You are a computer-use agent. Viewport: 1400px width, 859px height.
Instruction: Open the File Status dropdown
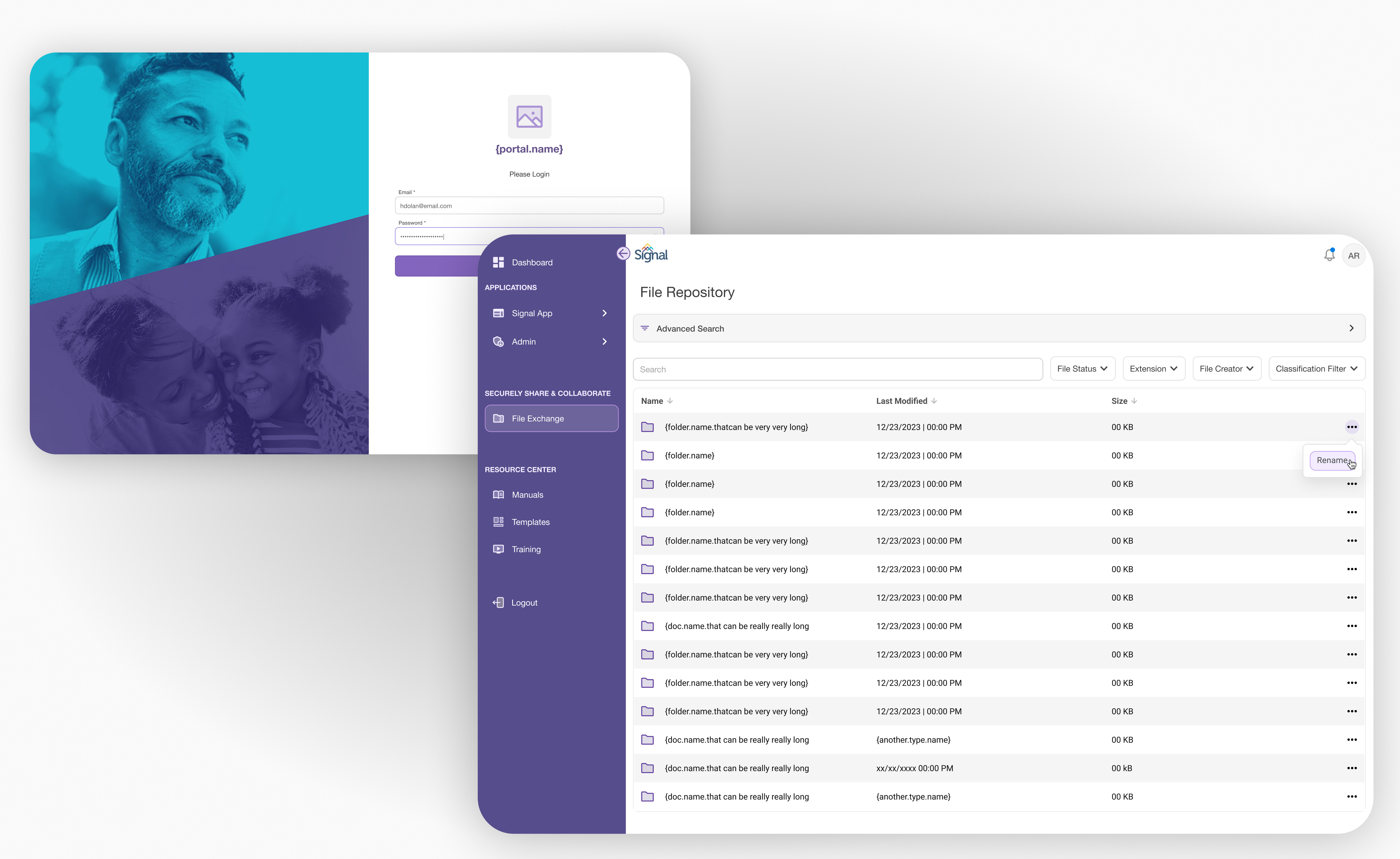point(1082,368)
